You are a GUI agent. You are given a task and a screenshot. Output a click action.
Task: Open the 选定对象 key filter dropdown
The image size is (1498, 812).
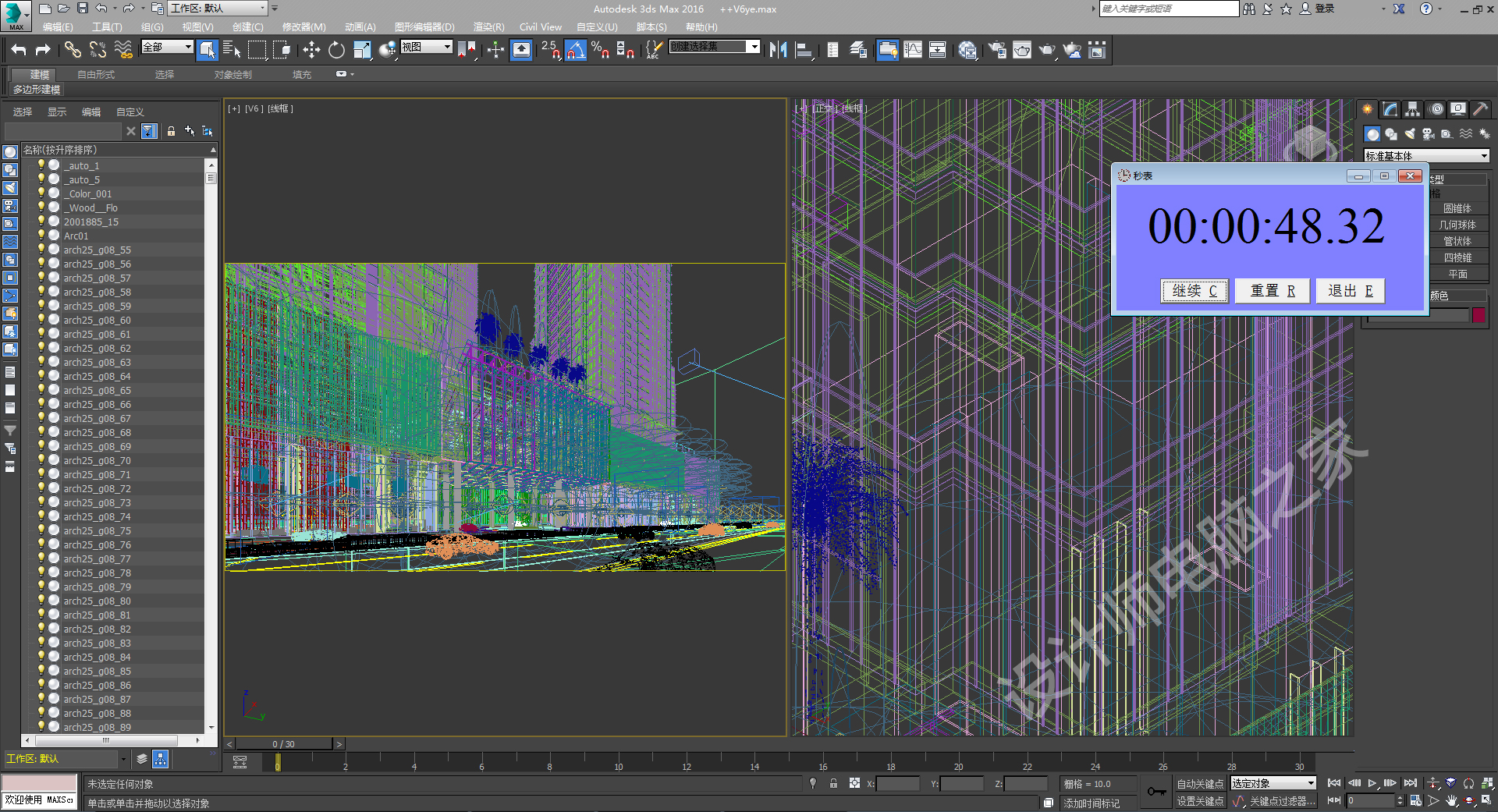[x=1273, y=783]
